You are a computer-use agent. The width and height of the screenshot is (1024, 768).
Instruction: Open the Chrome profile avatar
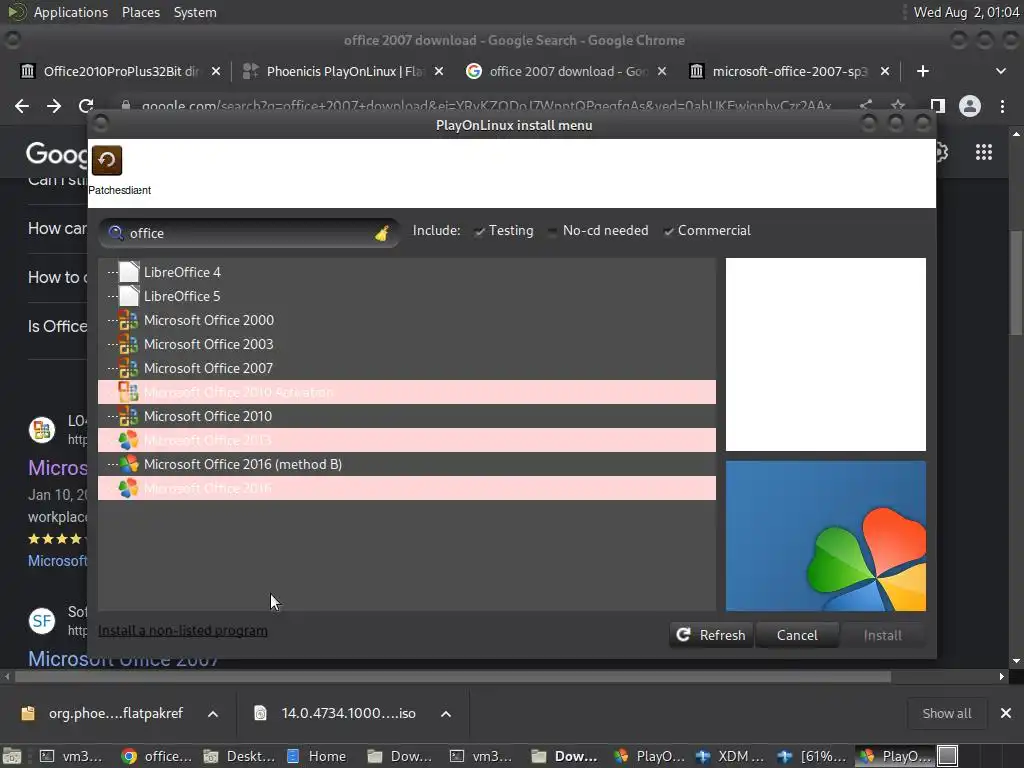click(x=970, y=106)
